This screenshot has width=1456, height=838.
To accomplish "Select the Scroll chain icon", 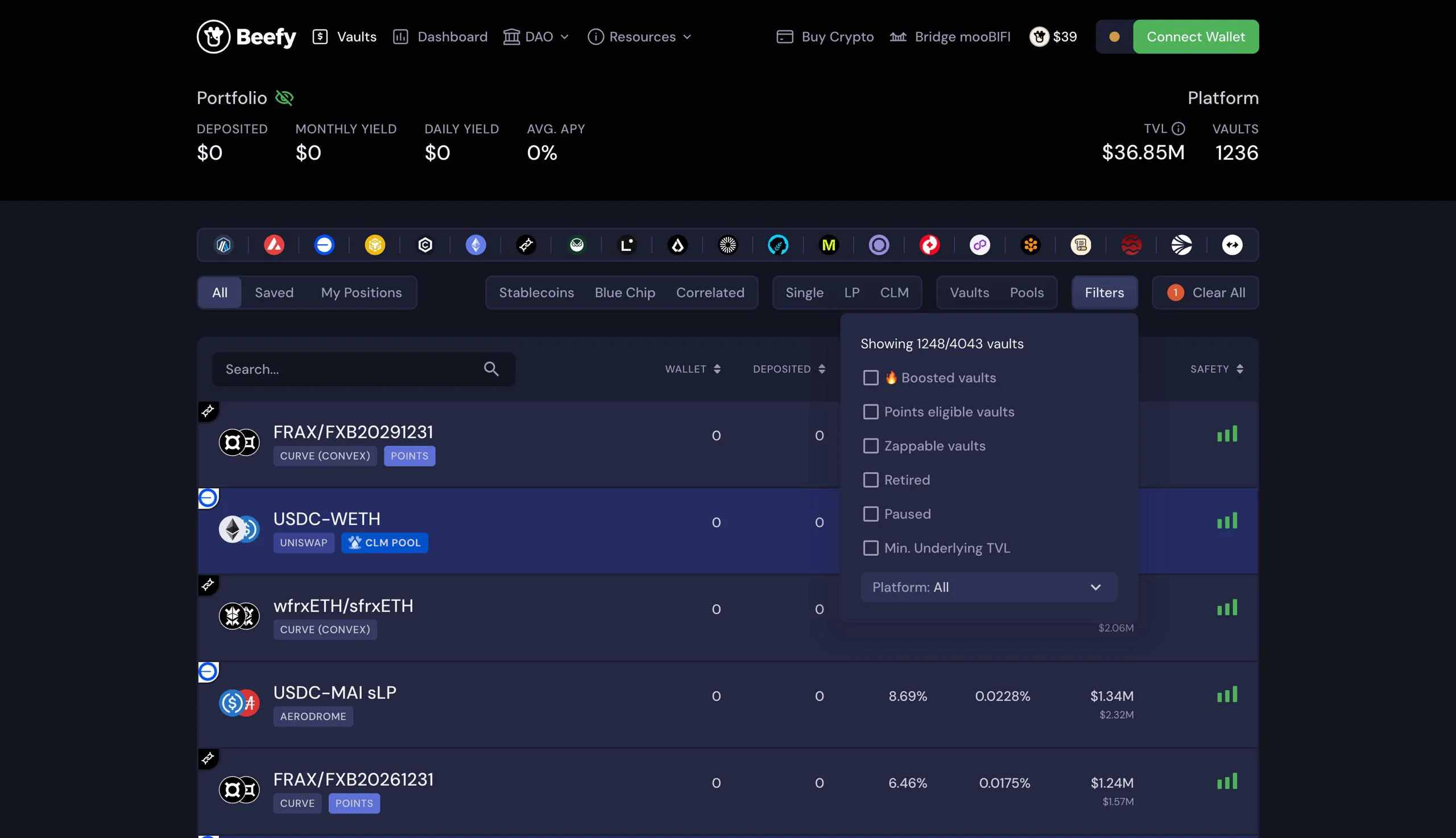I will point(1081,245).
